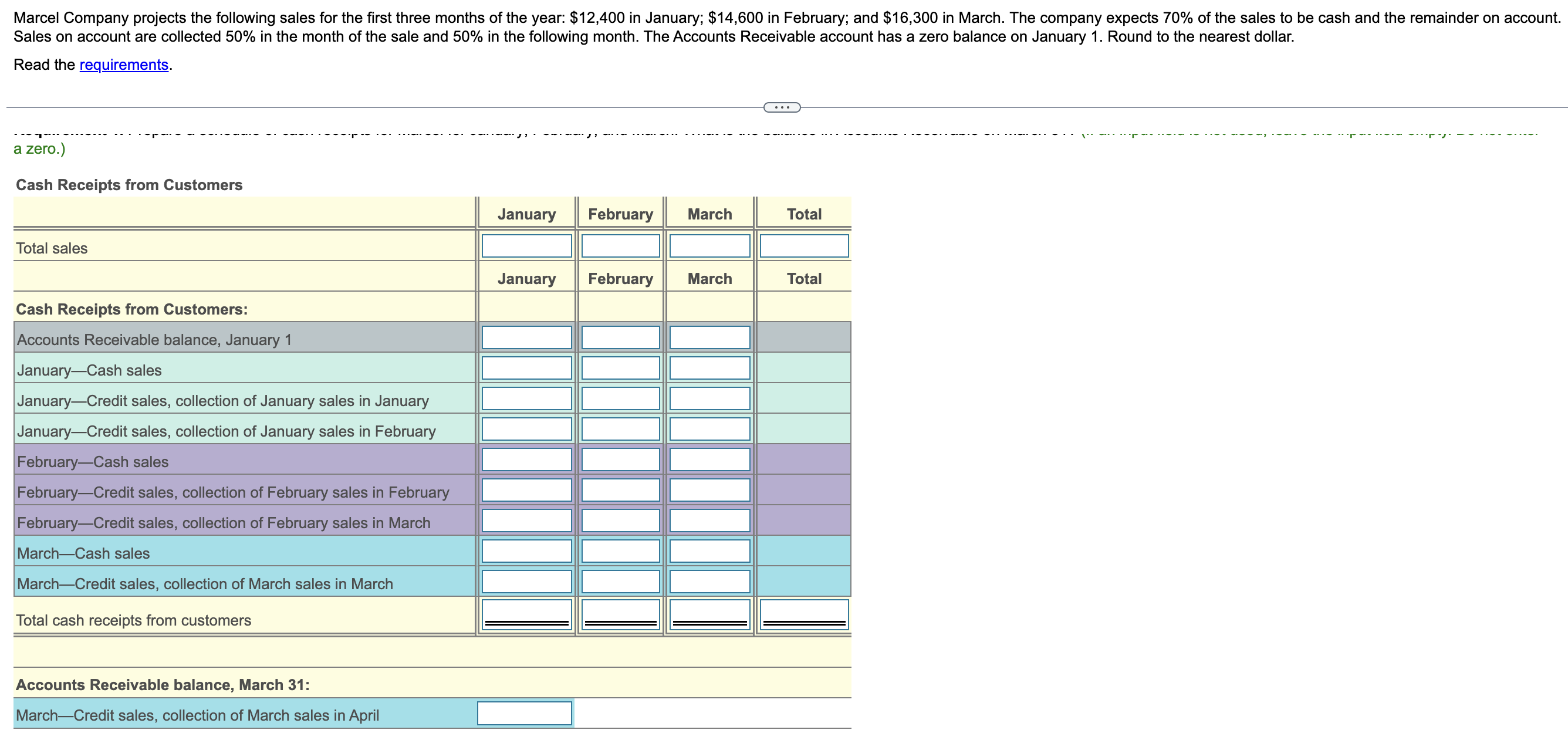Click March field for March credit collected in March
The image size is (1568, 740).
pyautogui.click(x=709, y=580)
